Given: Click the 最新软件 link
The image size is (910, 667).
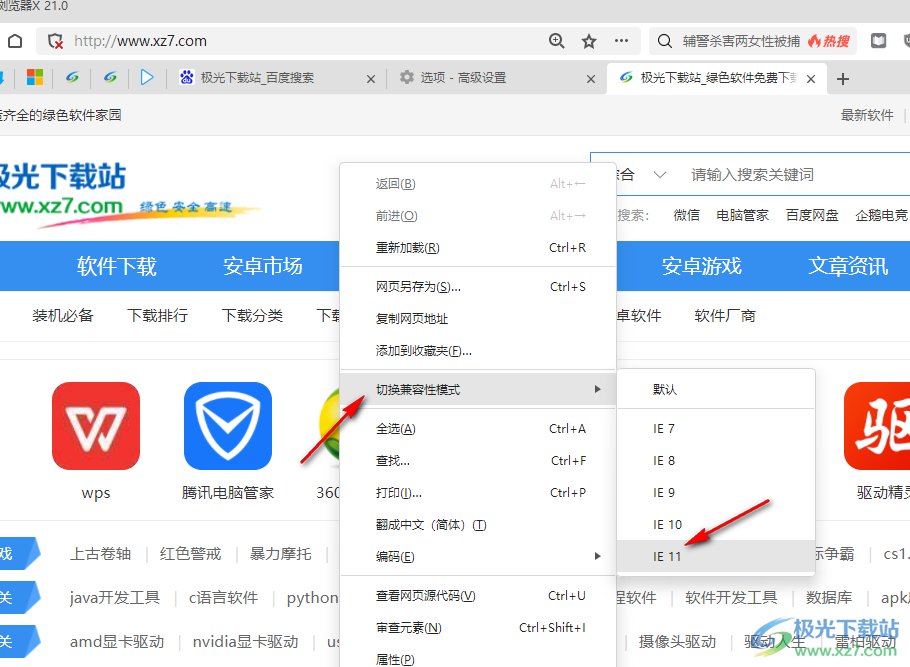Looking at the screenshot, I should [x=867, y=115].
